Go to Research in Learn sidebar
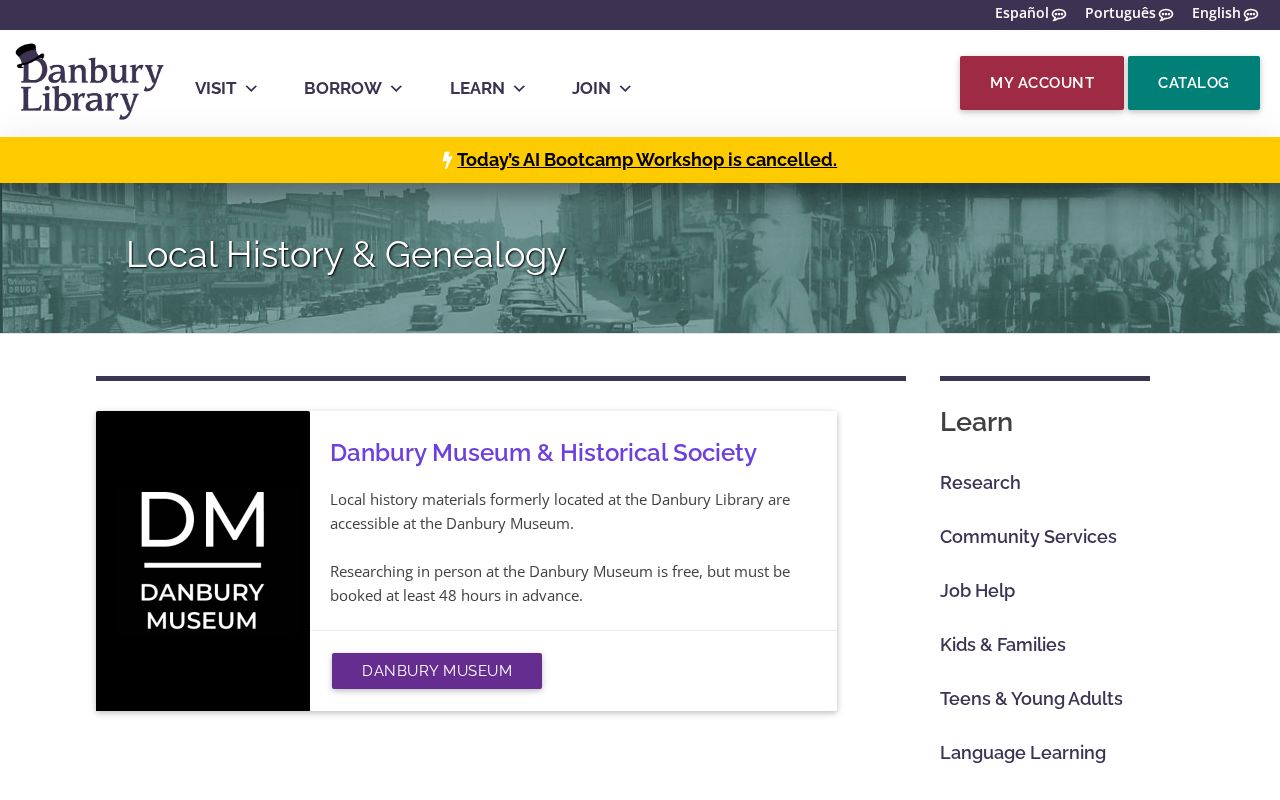The width and height of the screenshot is (1280, 800). [980, 483]
